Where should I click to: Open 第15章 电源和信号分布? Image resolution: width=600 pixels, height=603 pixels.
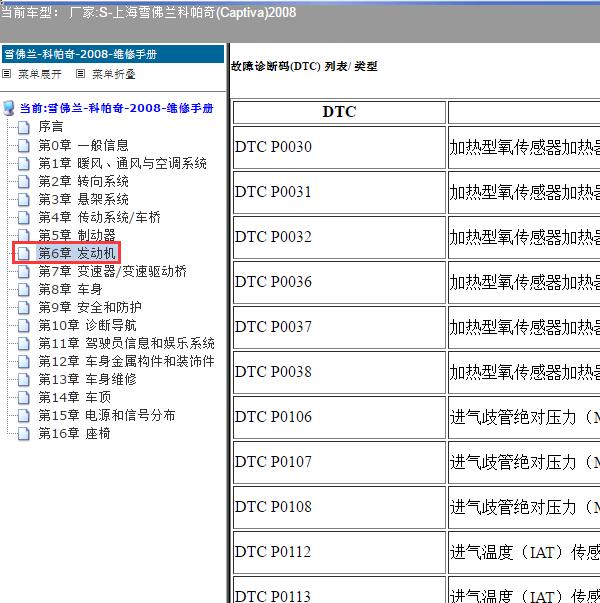click(x=107, y=415)
